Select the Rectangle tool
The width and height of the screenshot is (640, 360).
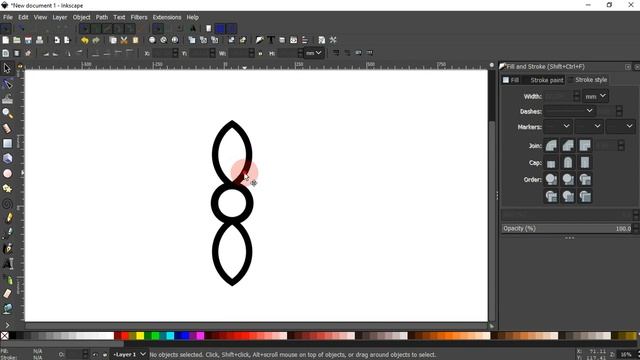click(7, 143)
